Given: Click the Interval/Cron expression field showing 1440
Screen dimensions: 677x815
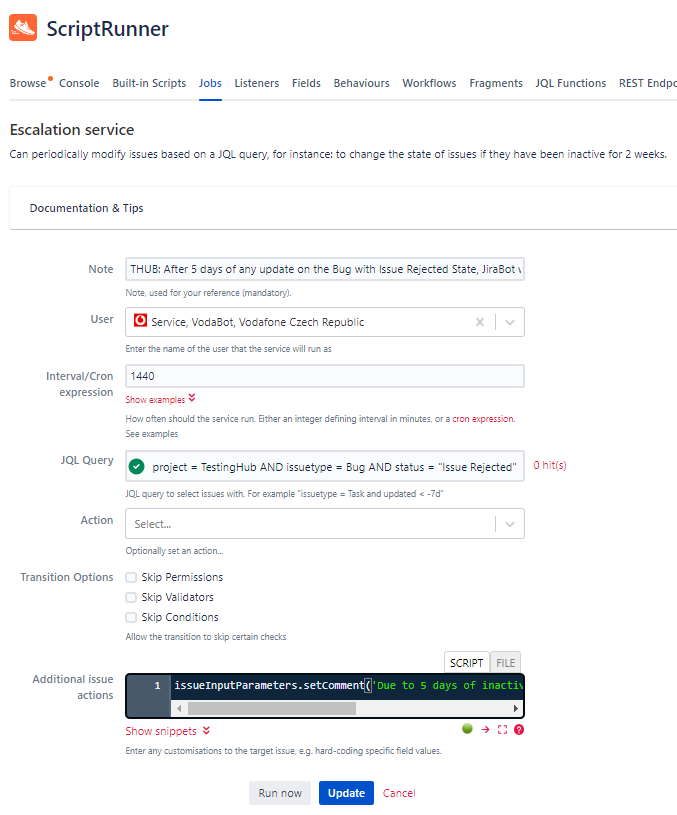Looking at the screenshot, I should tap(324, 376).
